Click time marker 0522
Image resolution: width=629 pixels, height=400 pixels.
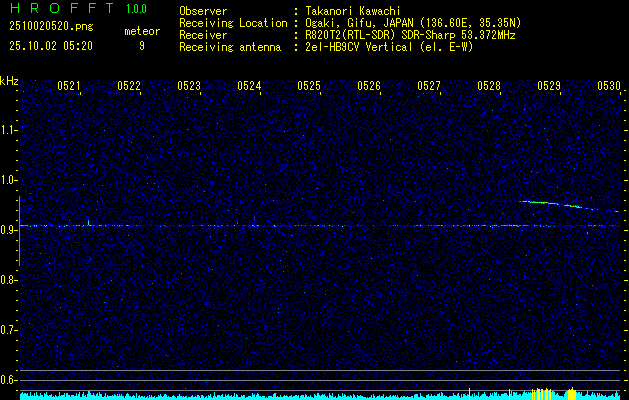click(129, 85)
